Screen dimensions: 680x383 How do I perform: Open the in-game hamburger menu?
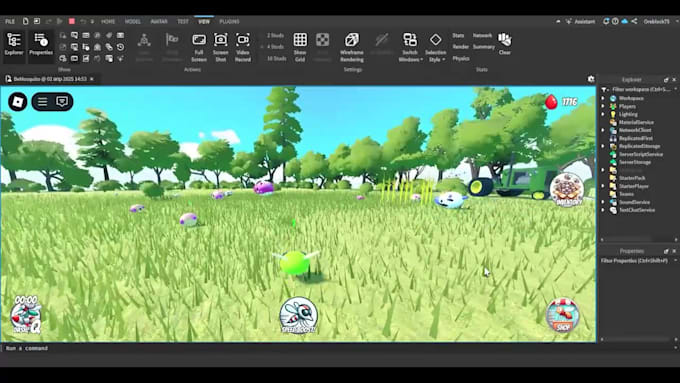pyautogui.click(x=42, y=102)
